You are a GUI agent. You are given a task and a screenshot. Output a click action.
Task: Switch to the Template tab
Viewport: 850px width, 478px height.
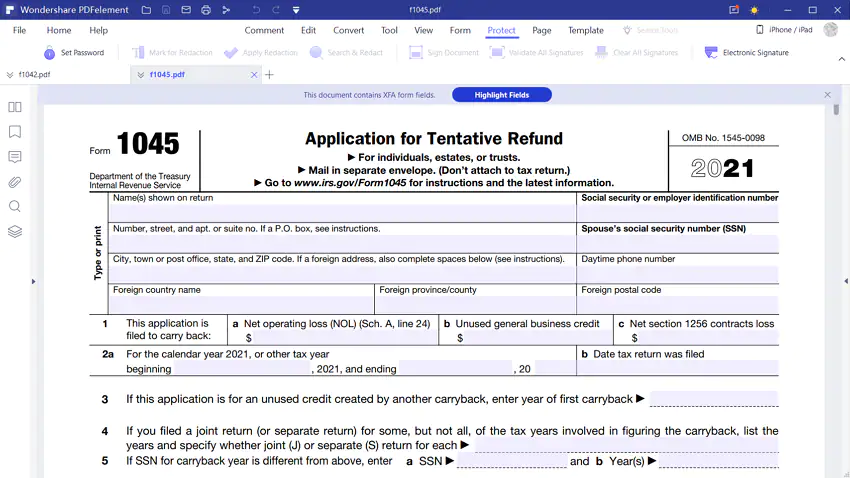pyautogui.click(x=586, y=30)
